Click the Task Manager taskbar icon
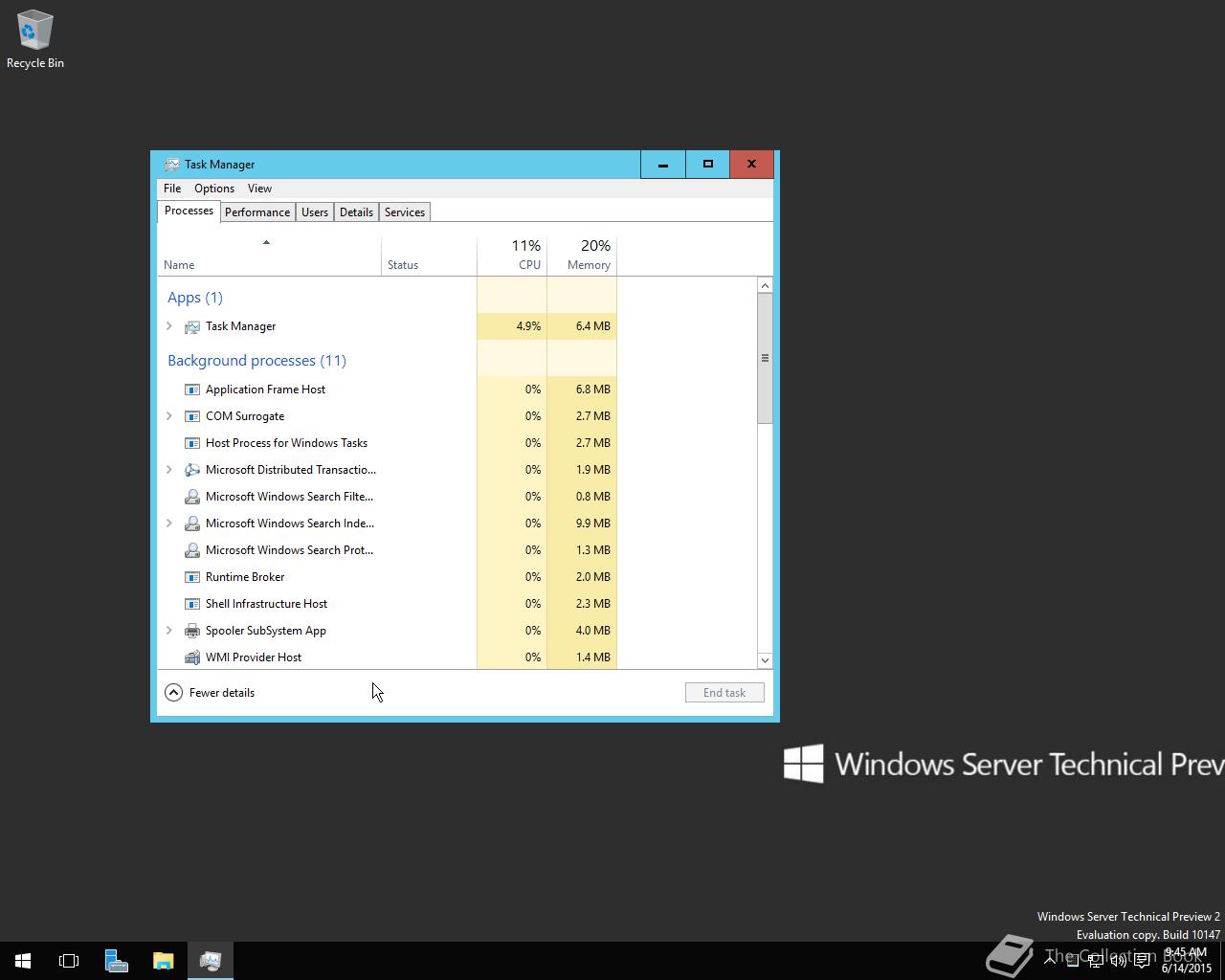 (x=210, y=961)
